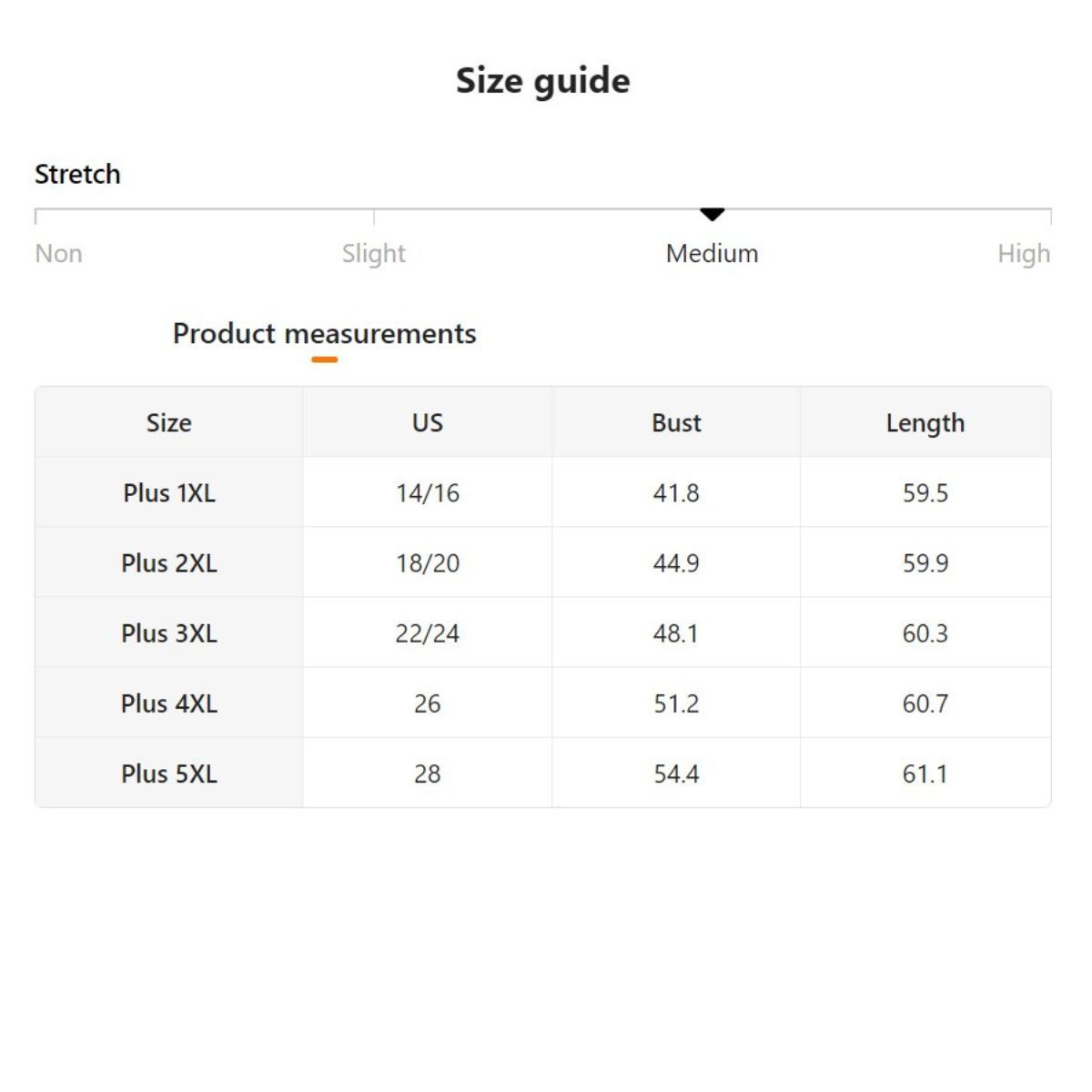Select the Plus 3XL size row
The width and height of the screenshot is (1092, 1092).
tap(169, 633)
